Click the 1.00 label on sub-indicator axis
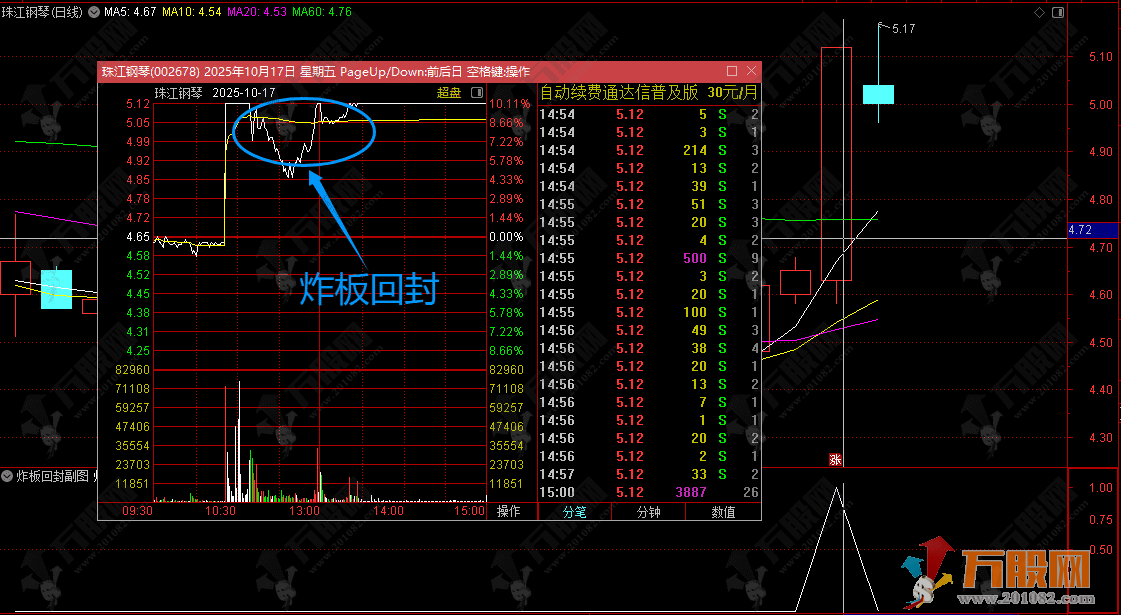The height and width of the screenshot is (615, 1121). click(1100, 488)
